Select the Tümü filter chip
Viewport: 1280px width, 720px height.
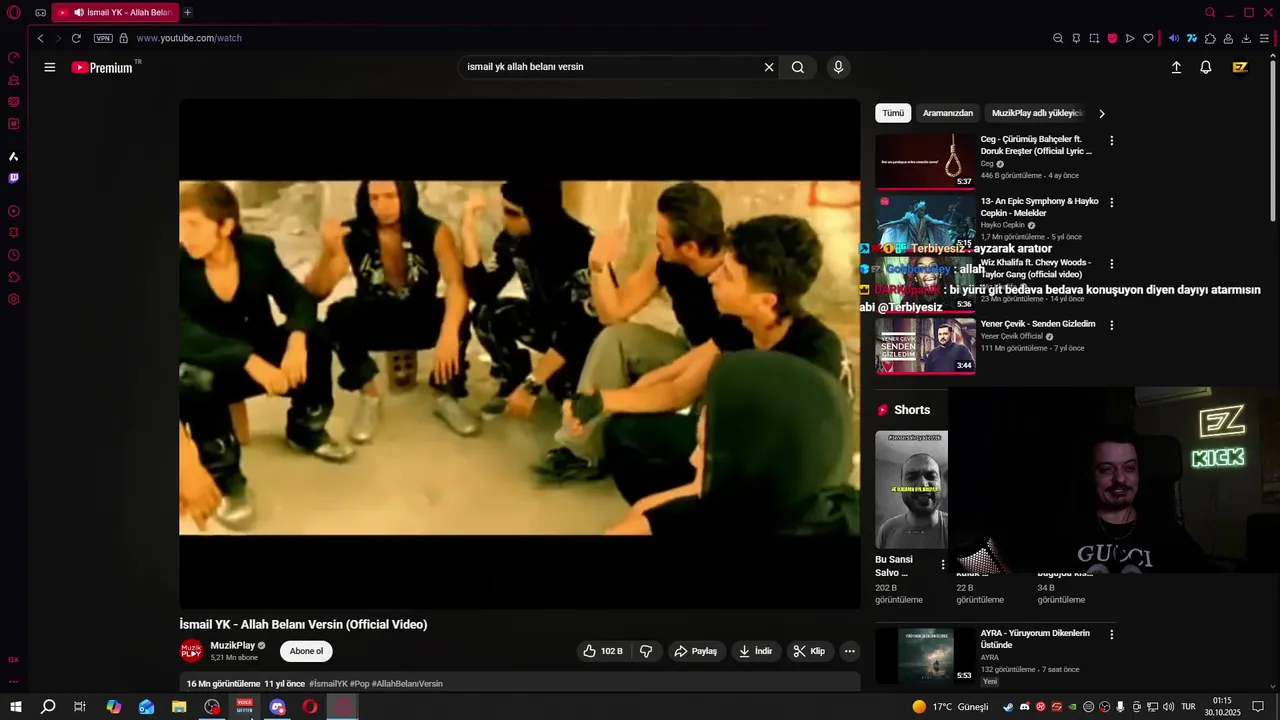coord(893,113)
